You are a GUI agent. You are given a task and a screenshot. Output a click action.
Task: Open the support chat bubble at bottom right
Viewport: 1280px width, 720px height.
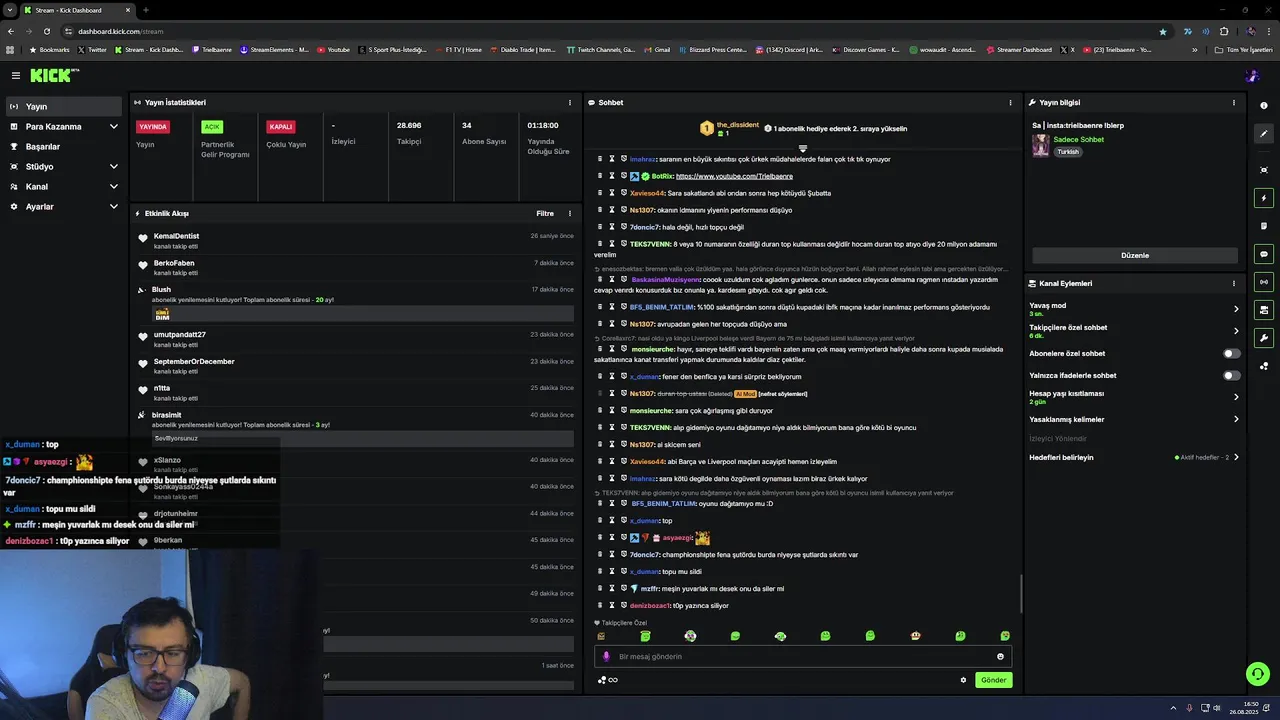pos(1258,674)
